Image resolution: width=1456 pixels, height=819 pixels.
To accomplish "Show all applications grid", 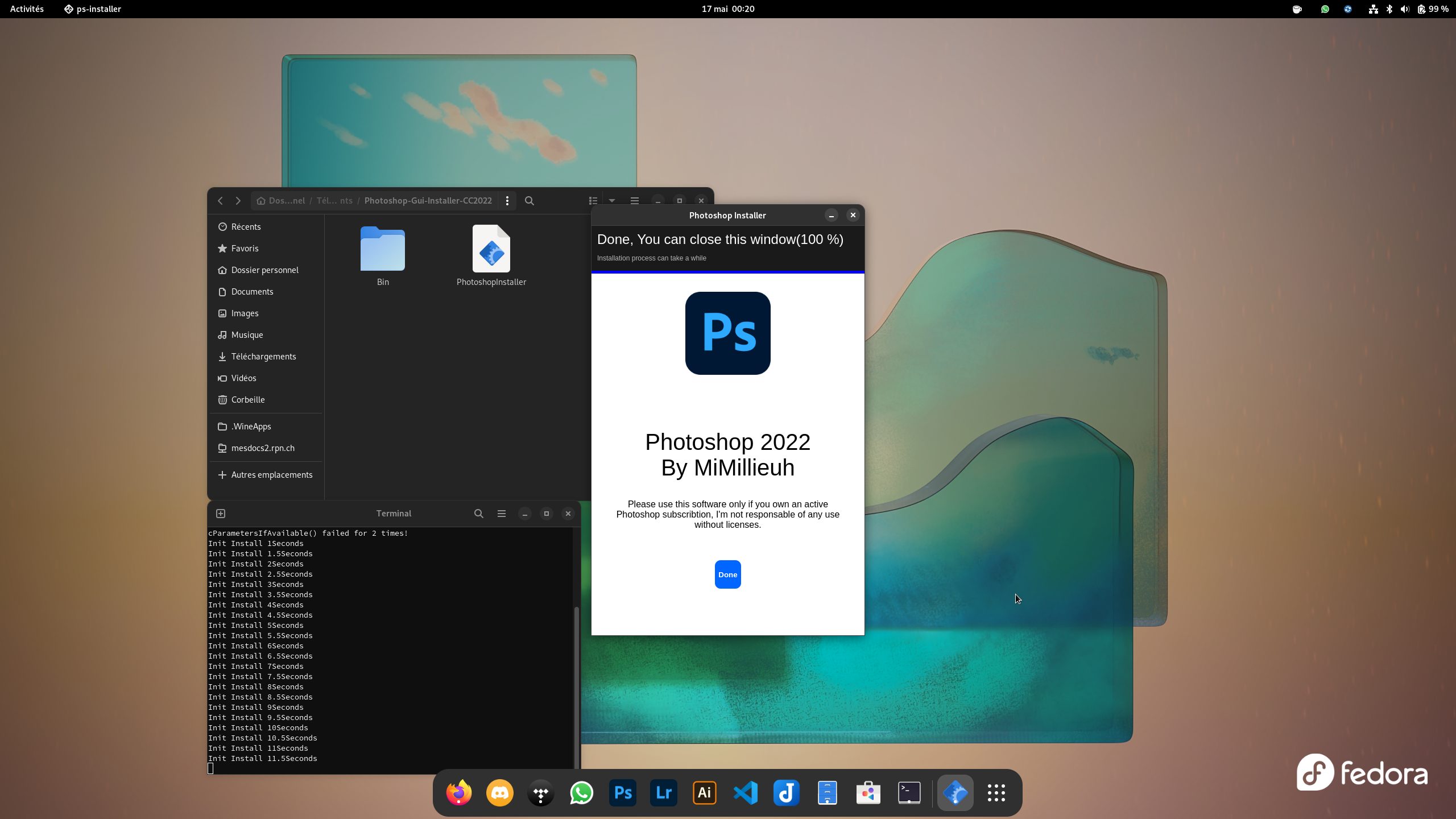I will [996, 793].
